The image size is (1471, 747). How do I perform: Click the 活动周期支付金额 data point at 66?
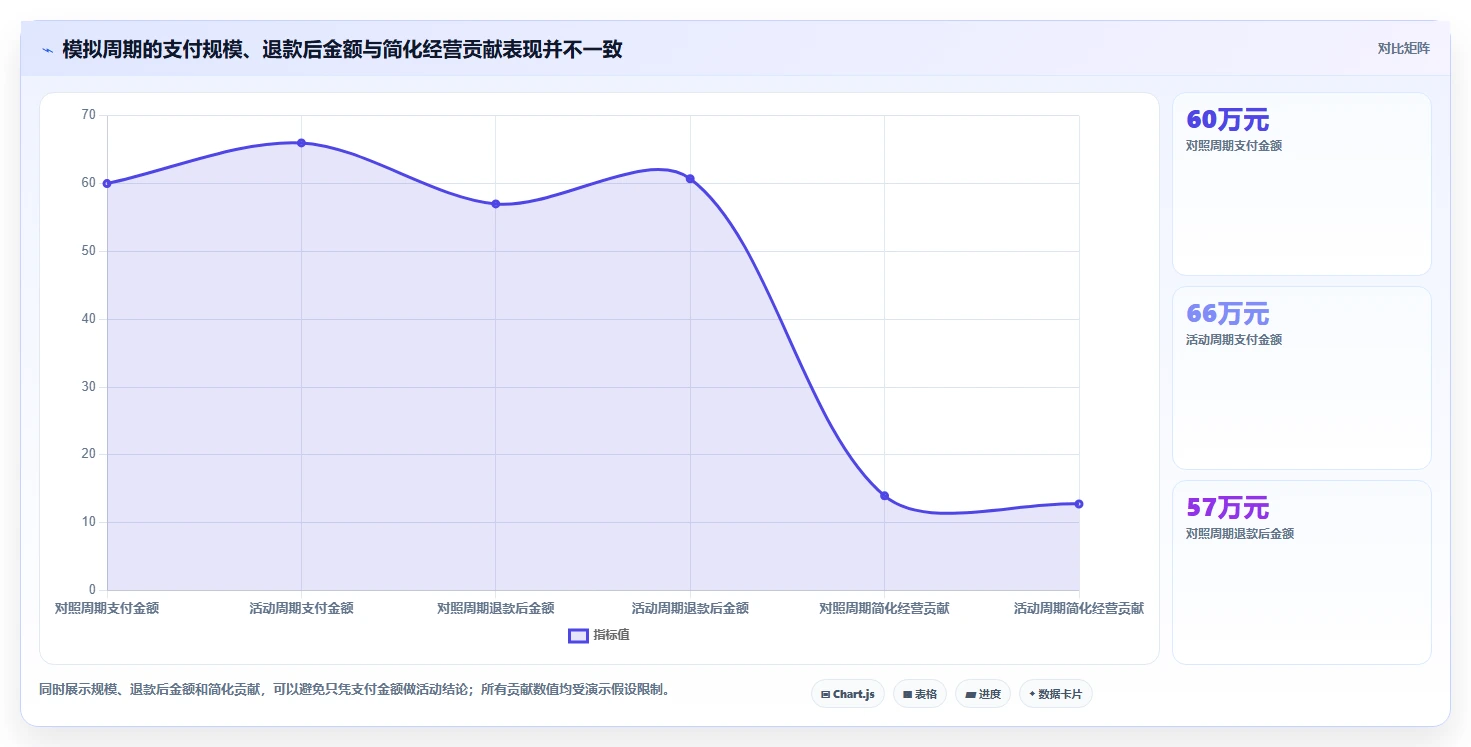click(x=301, y=143)
